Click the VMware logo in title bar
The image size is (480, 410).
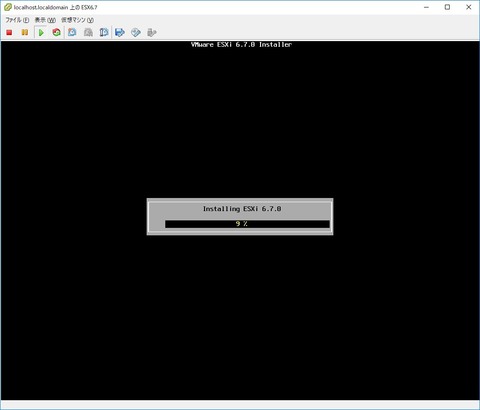(x=8, y=7)
